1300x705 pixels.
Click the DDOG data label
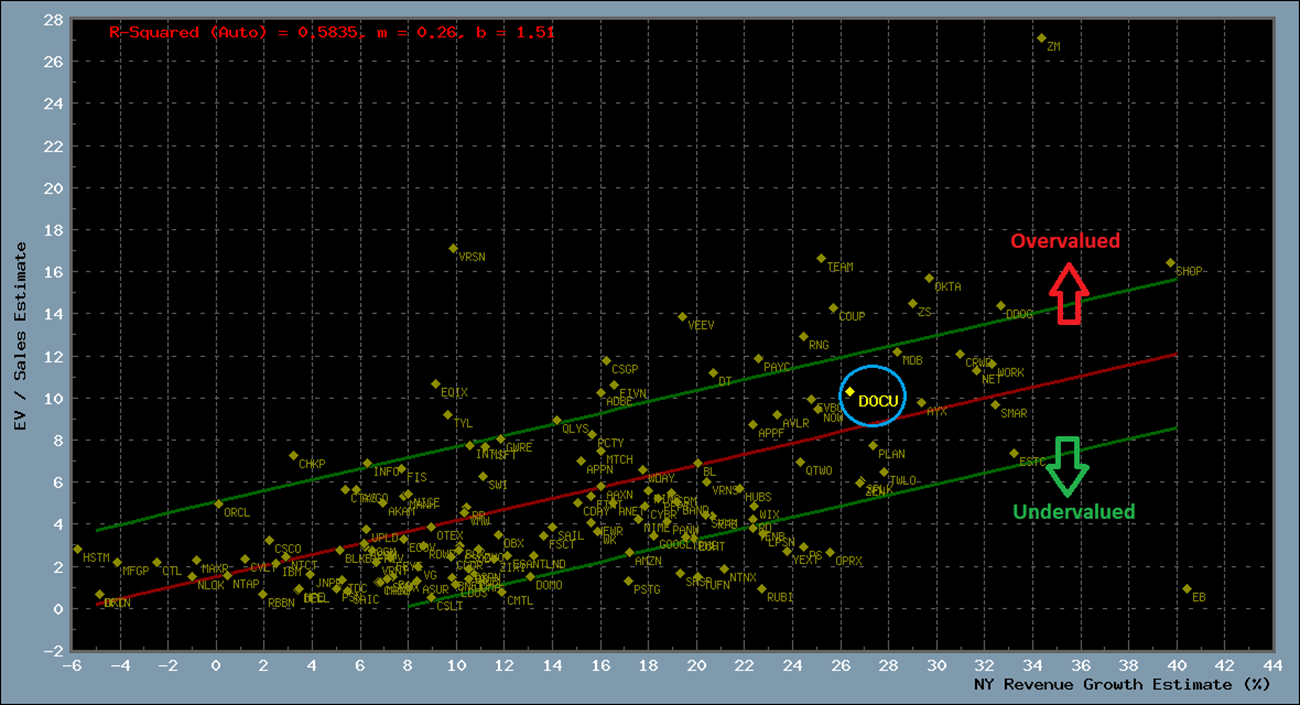[1020, 314]
